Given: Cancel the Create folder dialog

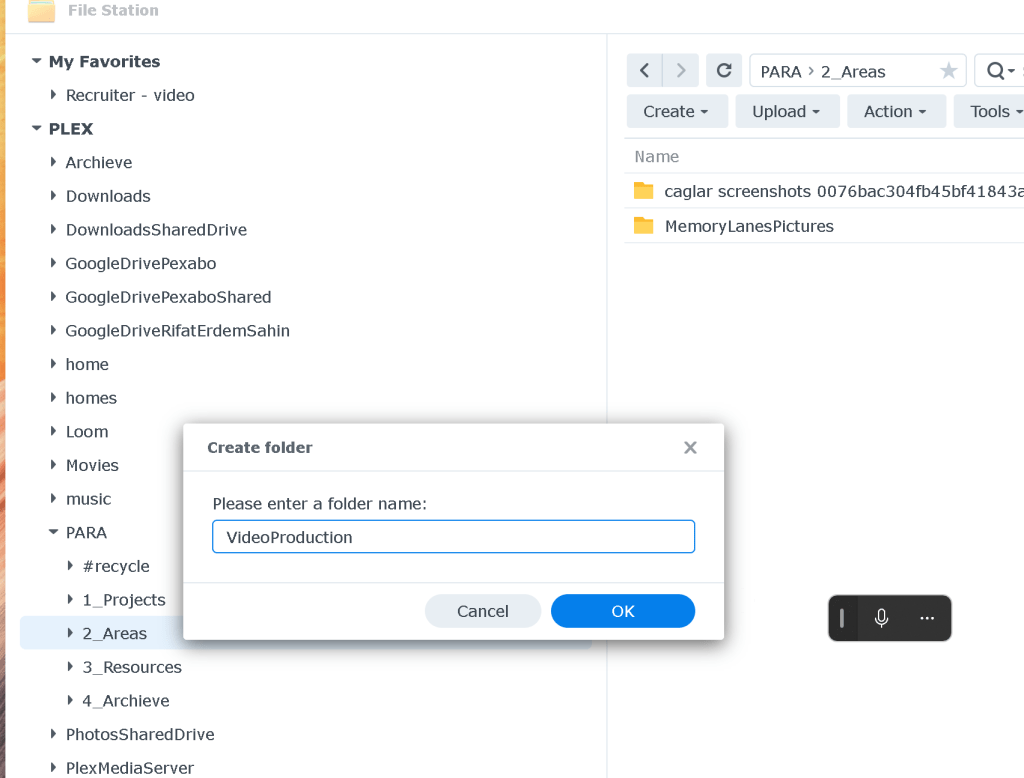Looking at the screenshot, I should coord(483,611).
